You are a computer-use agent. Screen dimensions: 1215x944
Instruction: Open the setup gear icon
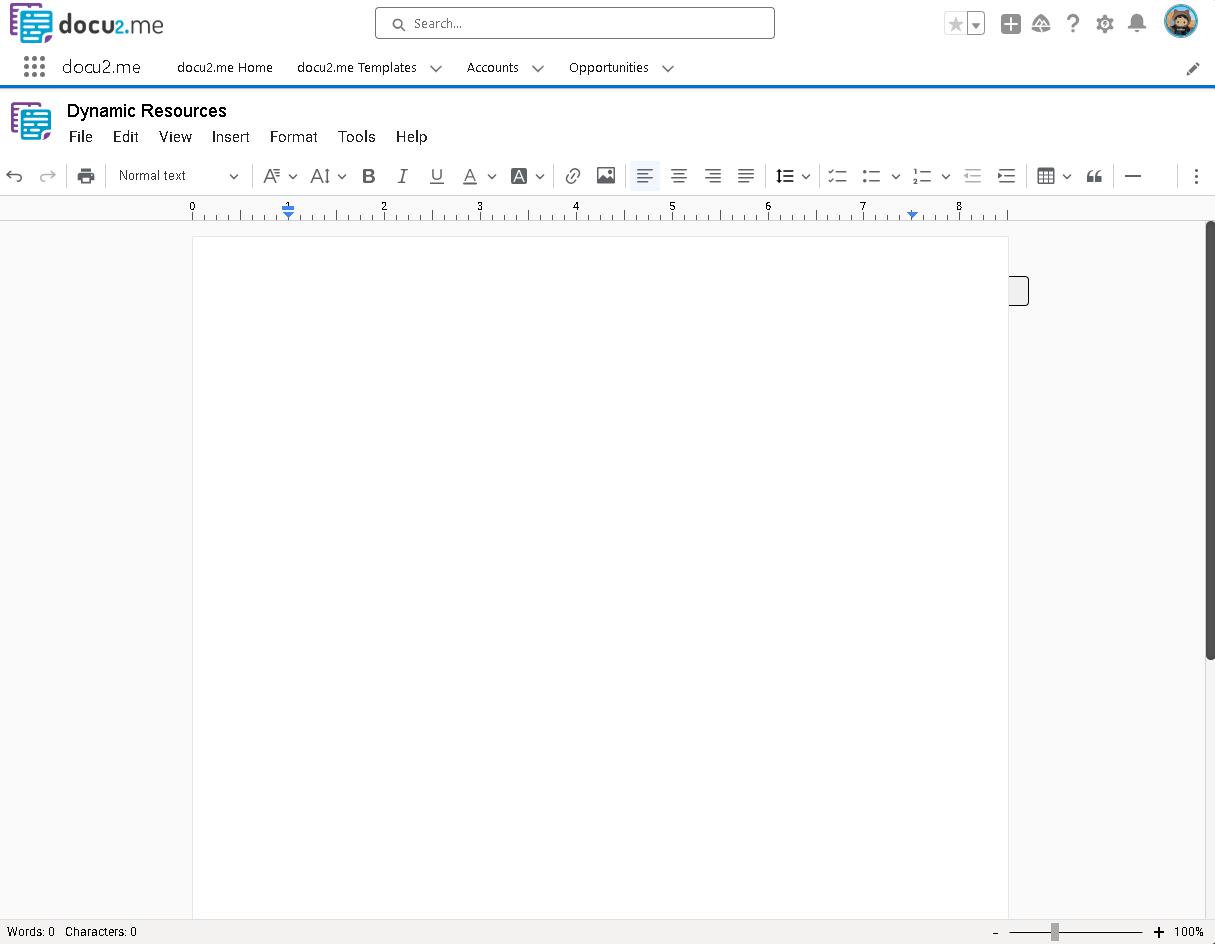click(x=1105, y=24)
